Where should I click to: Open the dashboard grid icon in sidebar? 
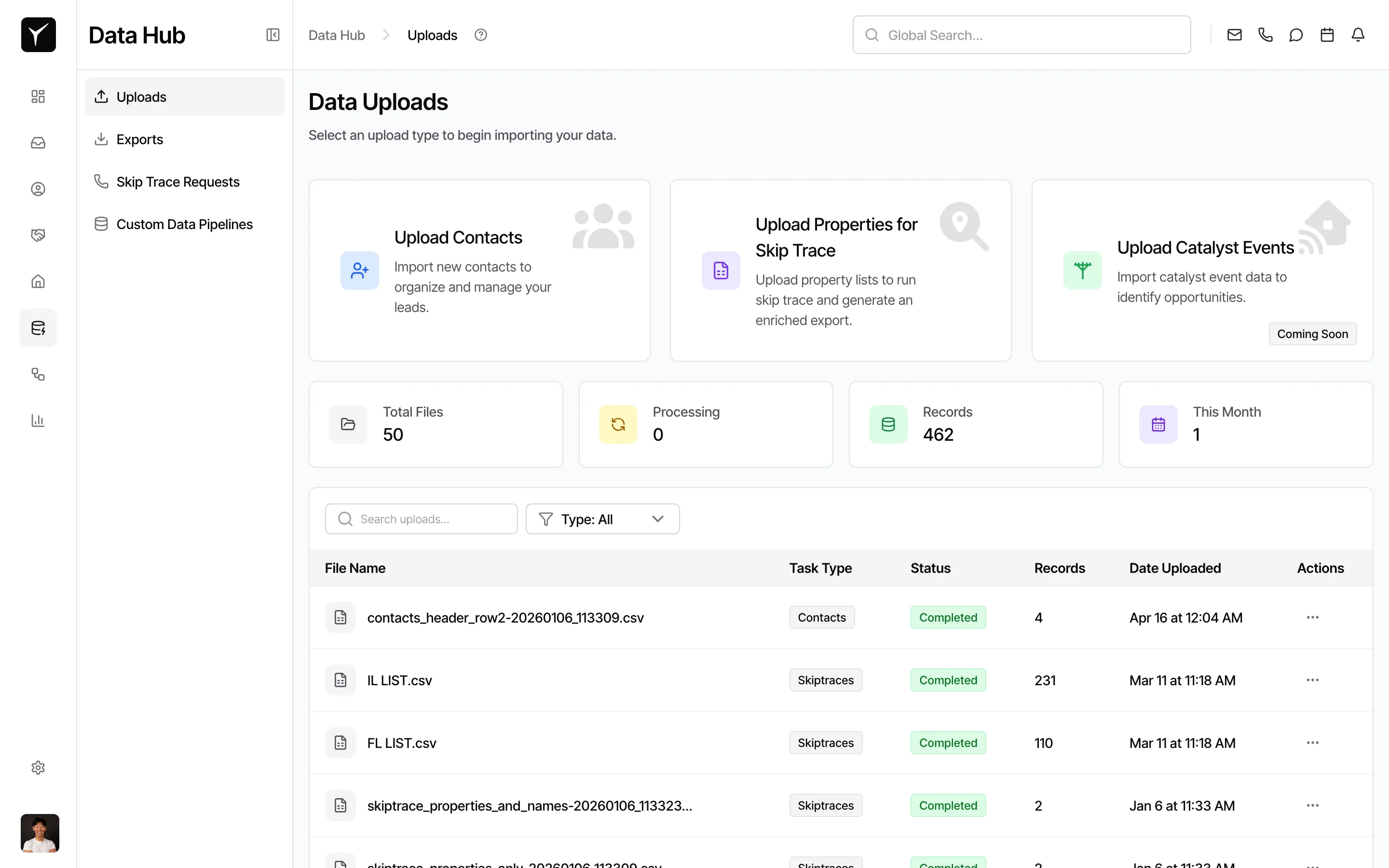tap(38, 96)
